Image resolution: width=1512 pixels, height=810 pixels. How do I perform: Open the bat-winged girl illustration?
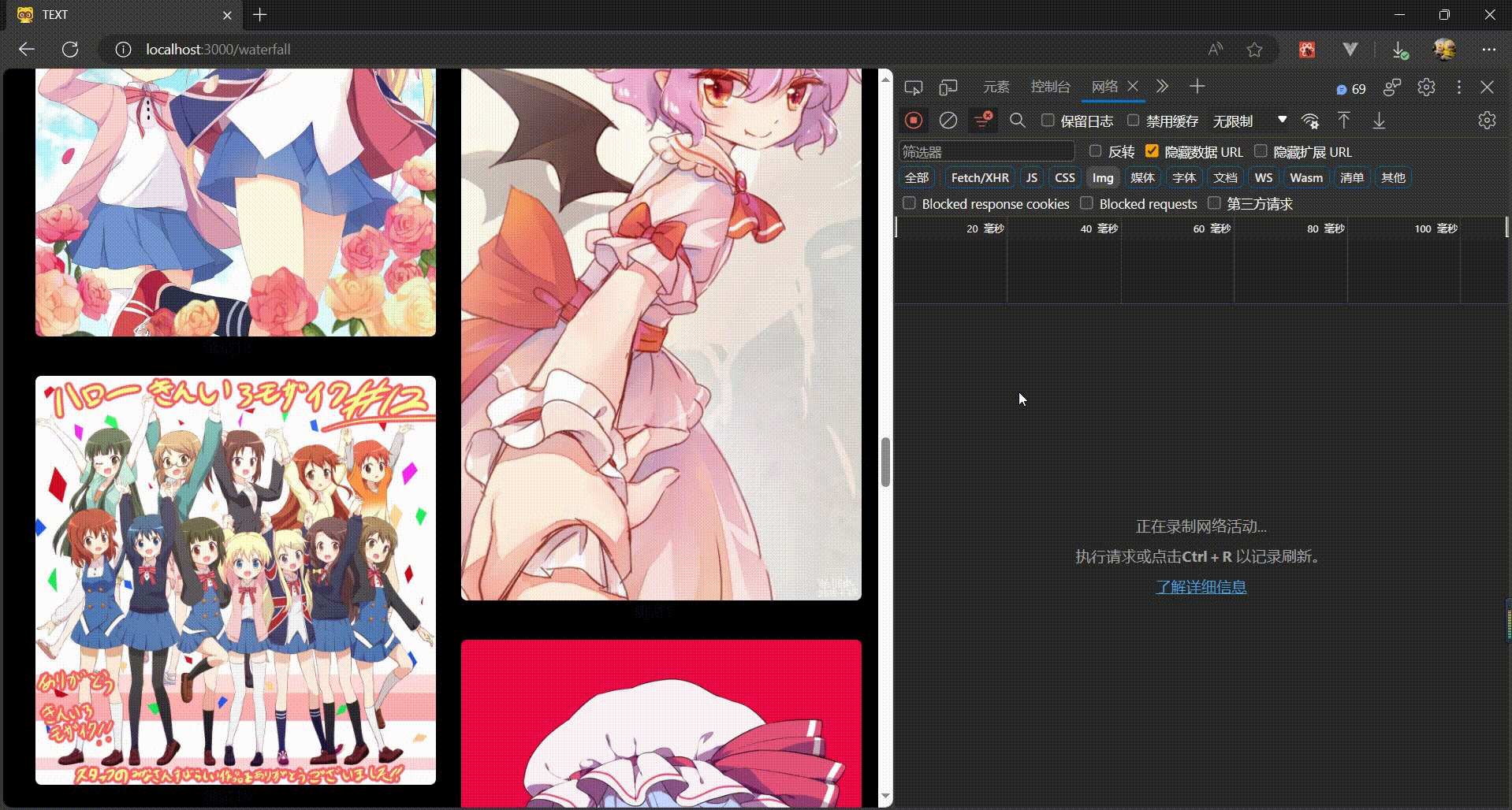pos(661,334)
